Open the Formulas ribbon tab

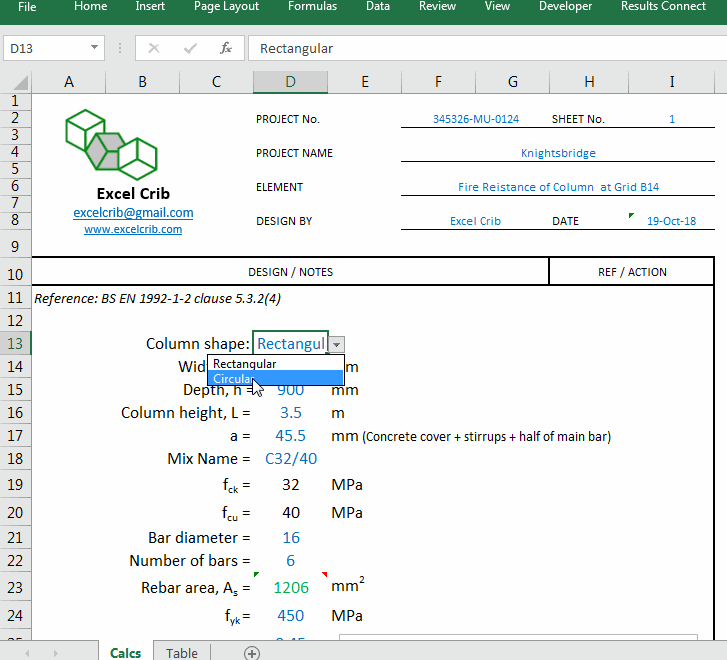pyautogui.click(x=312, y=7)
